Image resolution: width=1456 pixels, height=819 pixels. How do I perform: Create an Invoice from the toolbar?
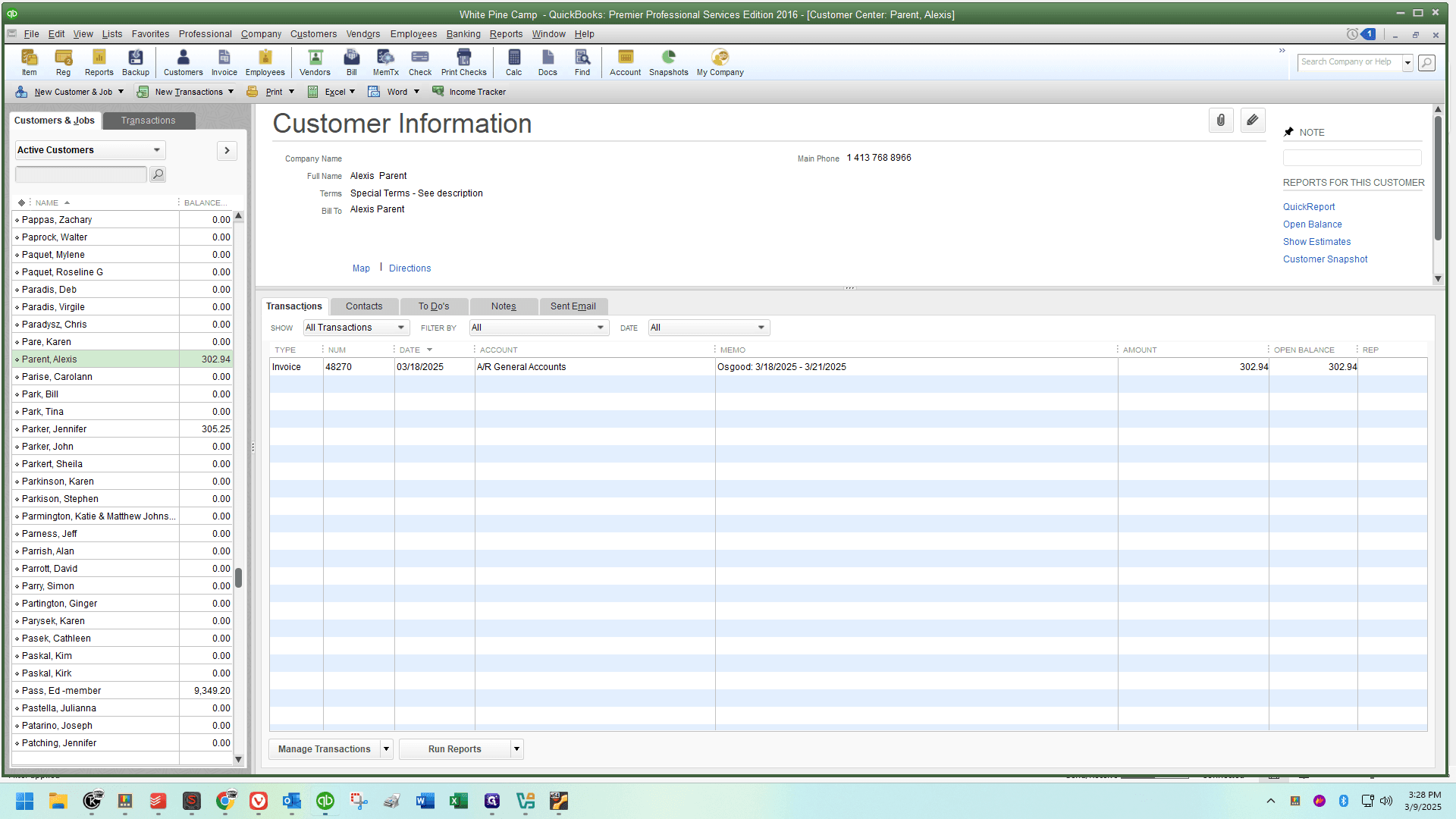pos(224,62)
